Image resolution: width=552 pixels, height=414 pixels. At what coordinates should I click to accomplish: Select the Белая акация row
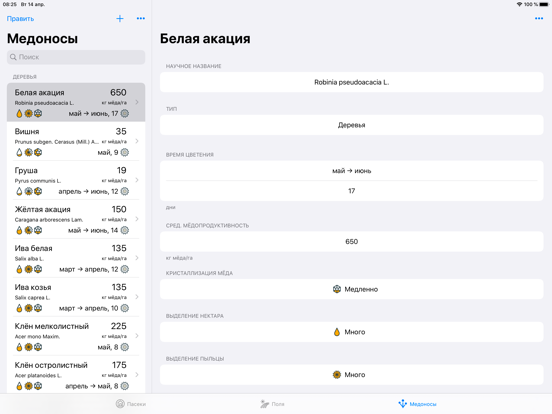point(76,102)
